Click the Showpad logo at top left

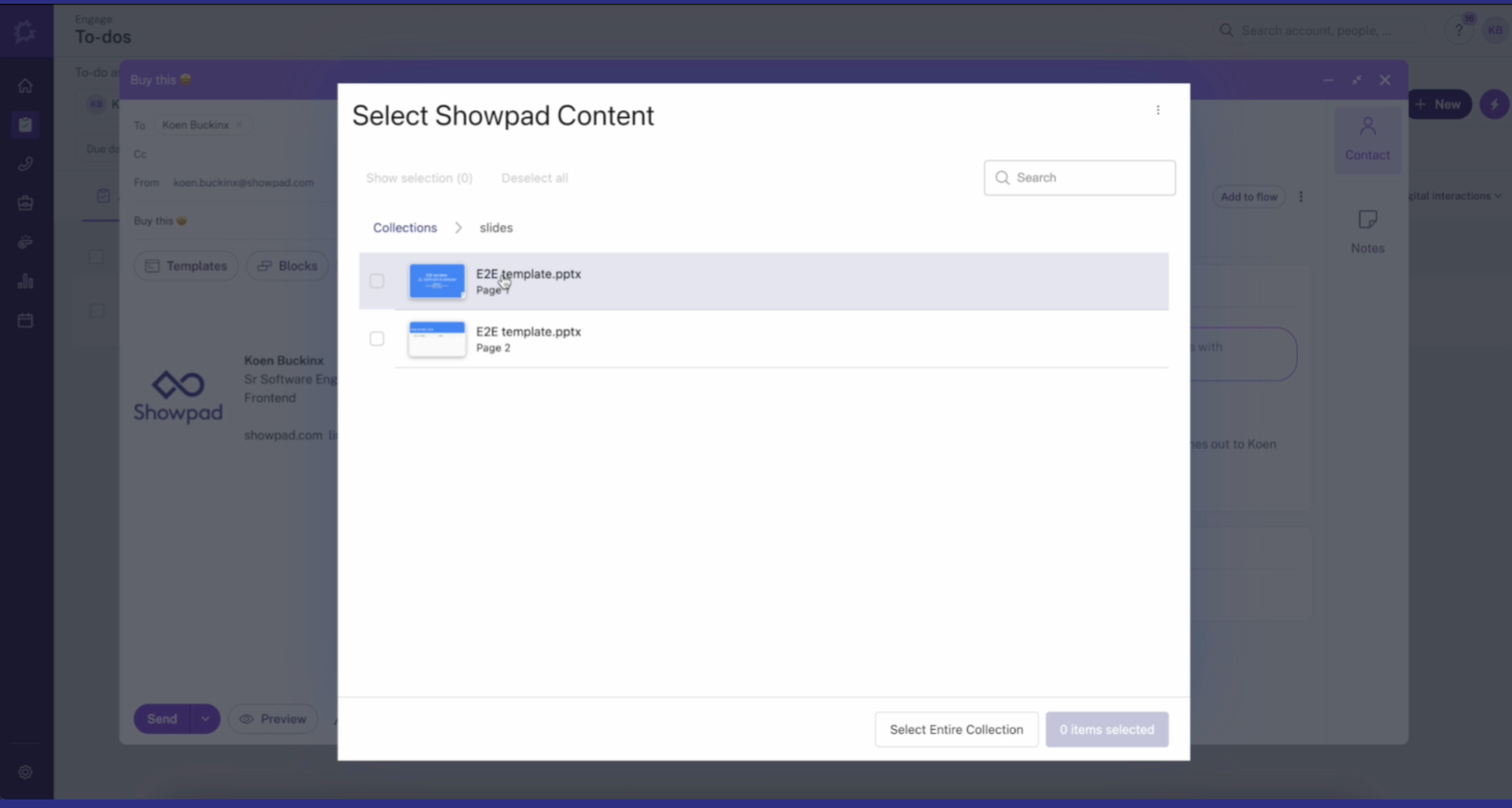point(25,31)
